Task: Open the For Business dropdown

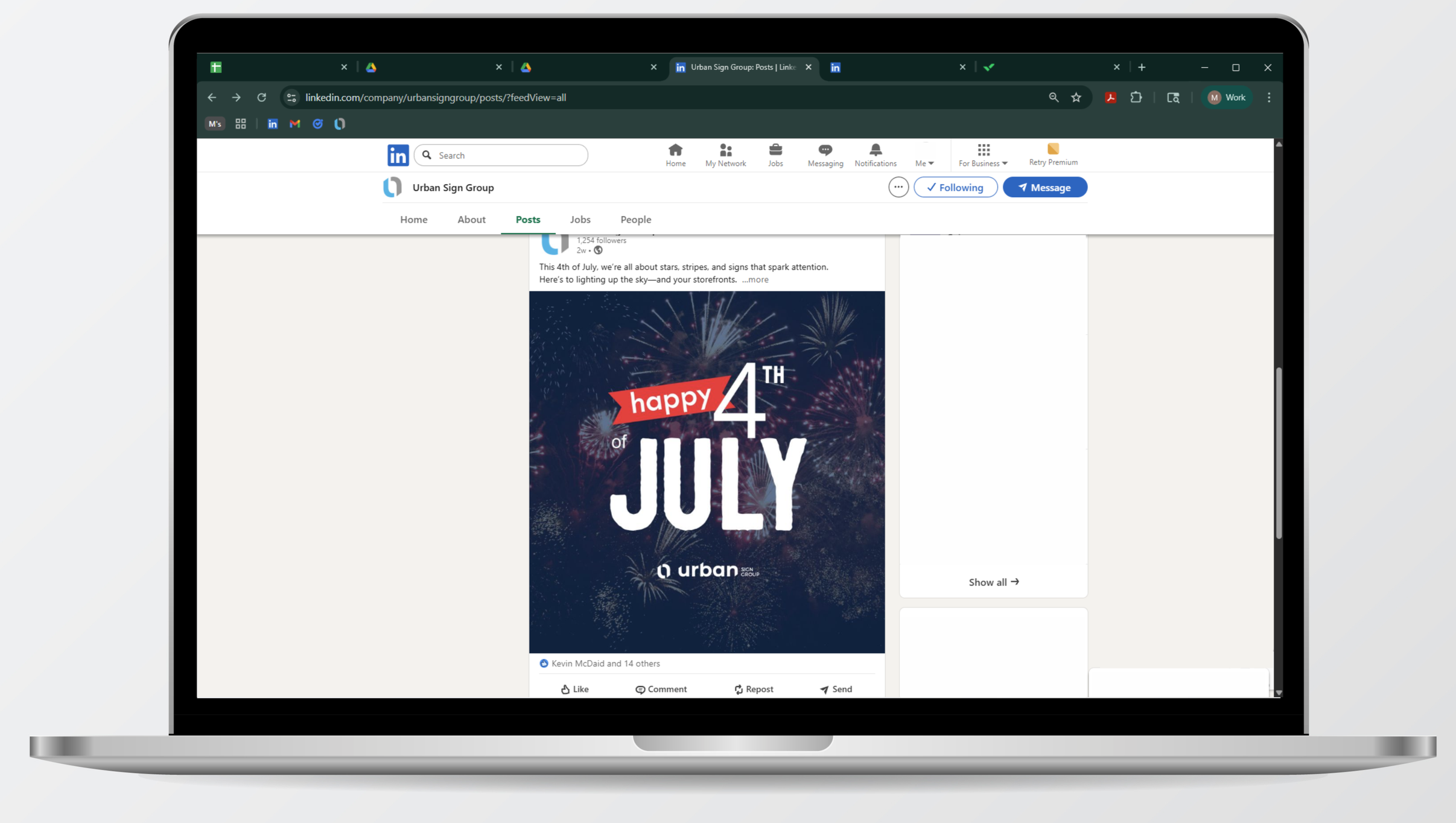Action: pyautogui.click(x=982, y=155)
